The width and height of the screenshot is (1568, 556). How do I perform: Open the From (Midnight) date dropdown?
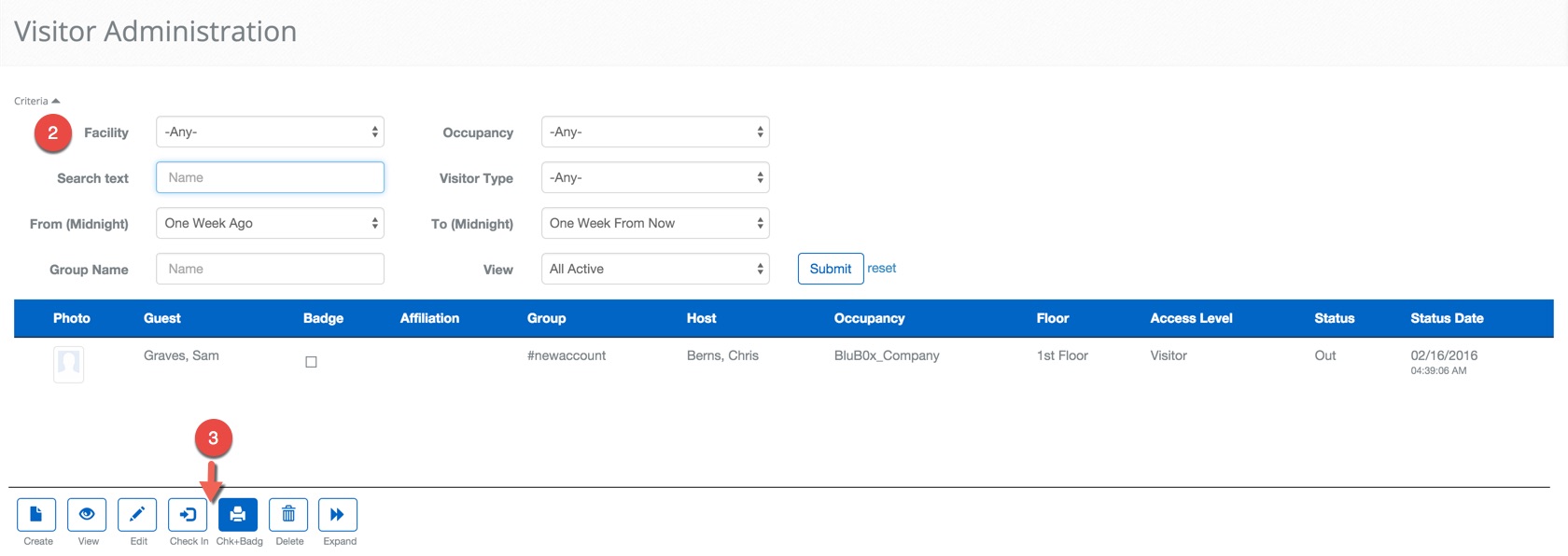[270, 224]
